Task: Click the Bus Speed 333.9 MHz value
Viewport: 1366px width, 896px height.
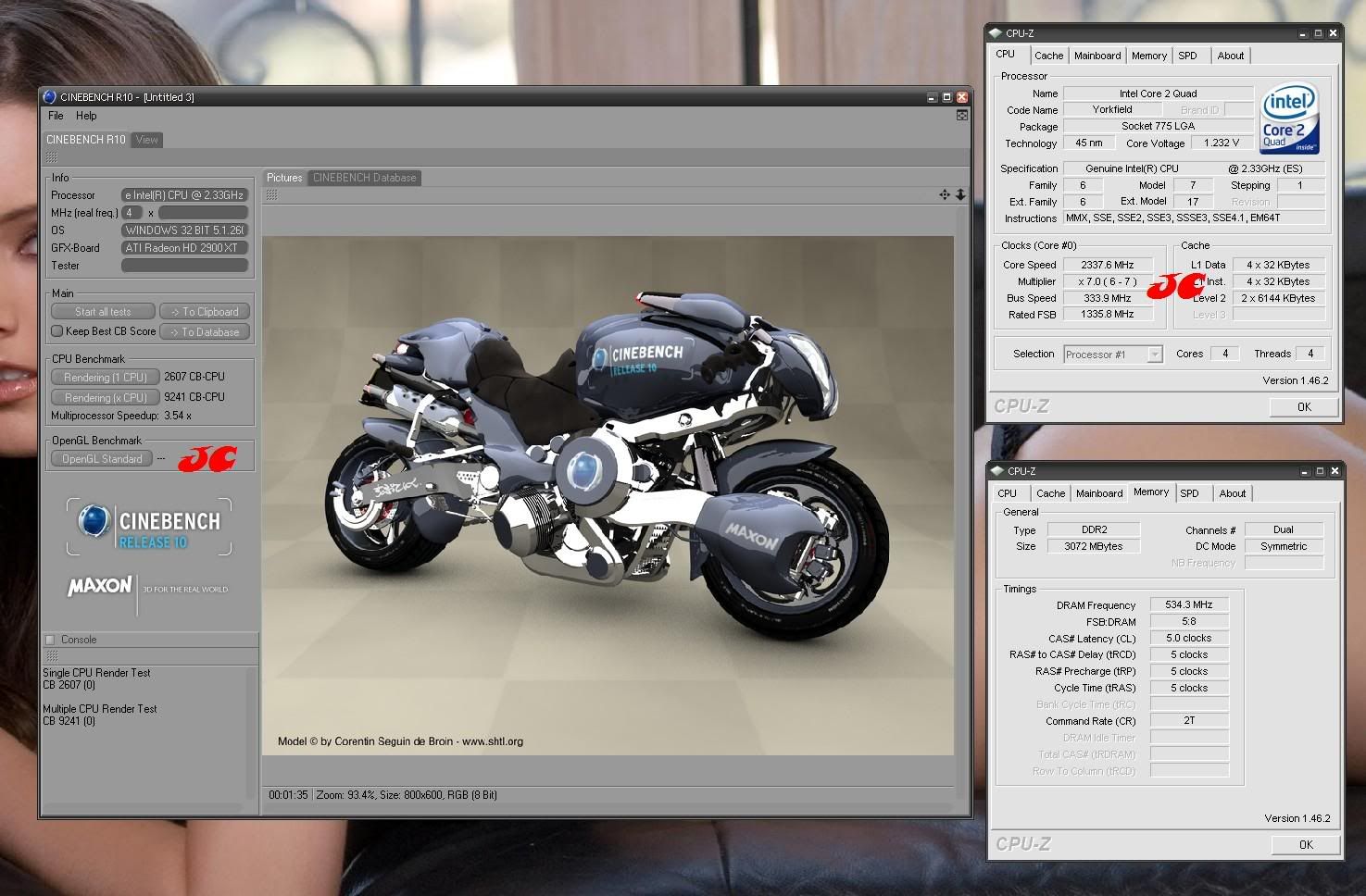Action: pos(1108,298)
